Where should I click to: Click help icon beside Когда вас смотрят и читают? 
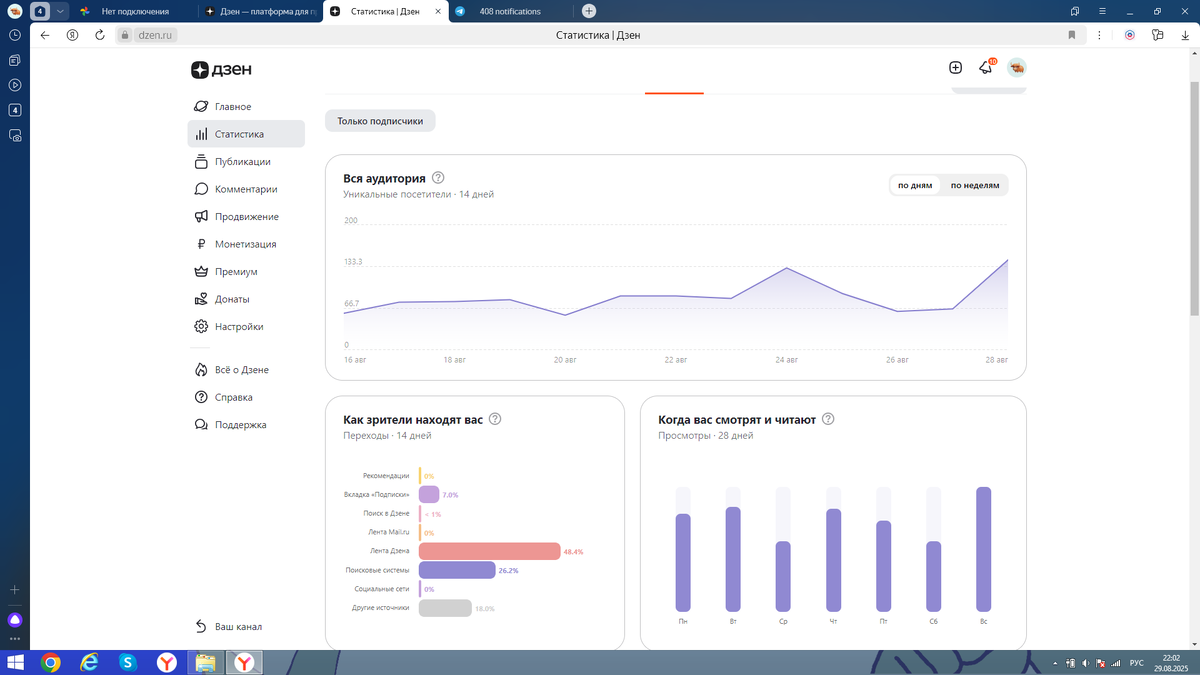point(827,420)
